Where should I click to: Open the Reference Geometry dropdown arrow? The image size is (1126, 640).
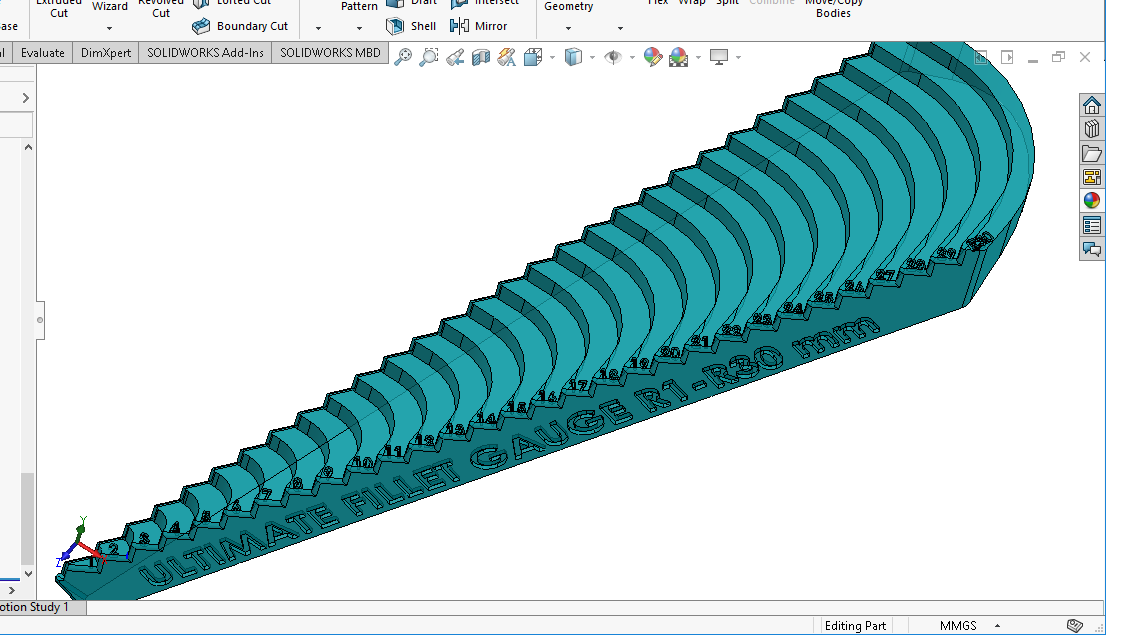click(x=568, y=28)
